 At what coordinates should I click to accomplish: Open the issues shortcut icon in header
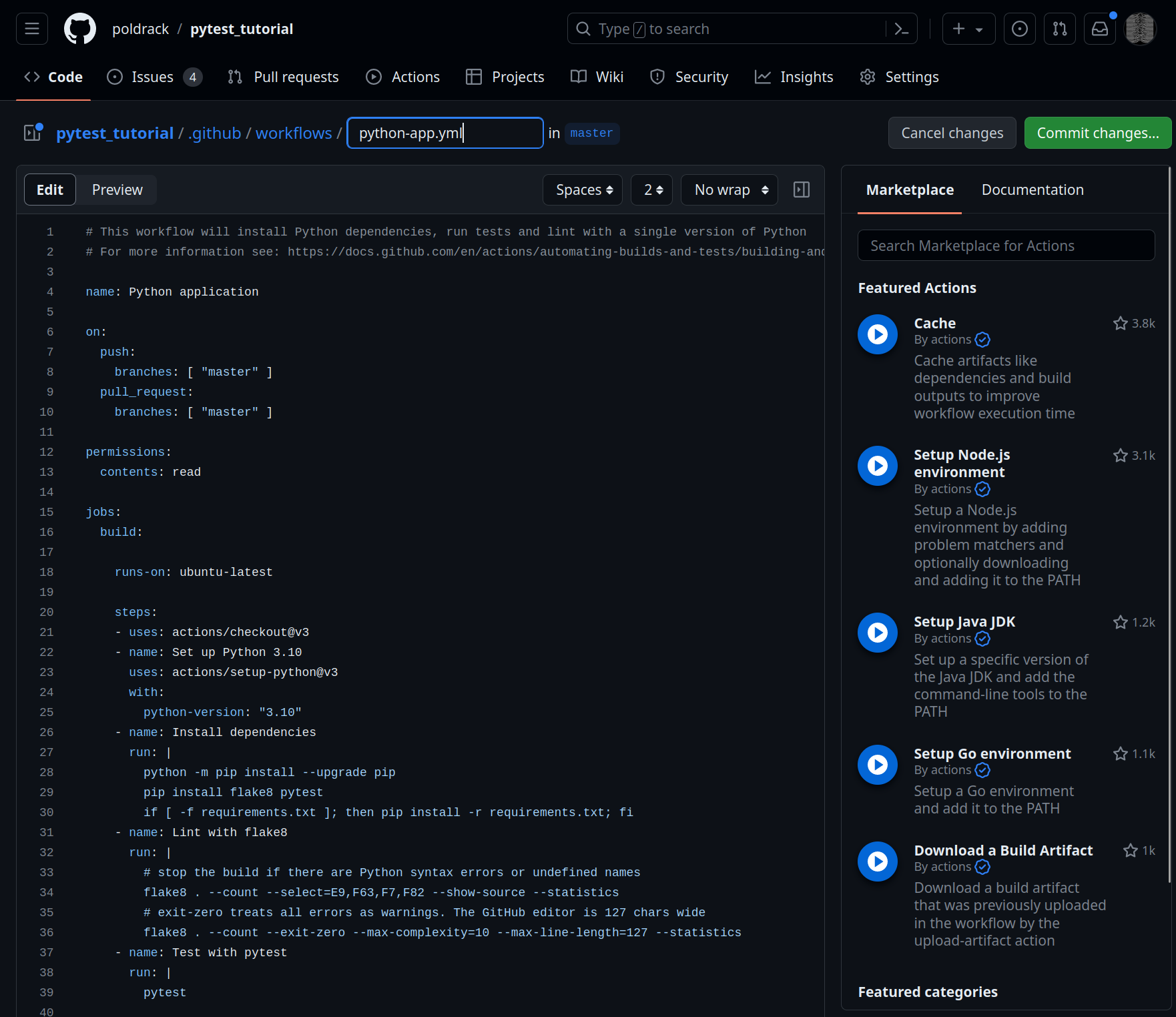[x=1019, y=29]
